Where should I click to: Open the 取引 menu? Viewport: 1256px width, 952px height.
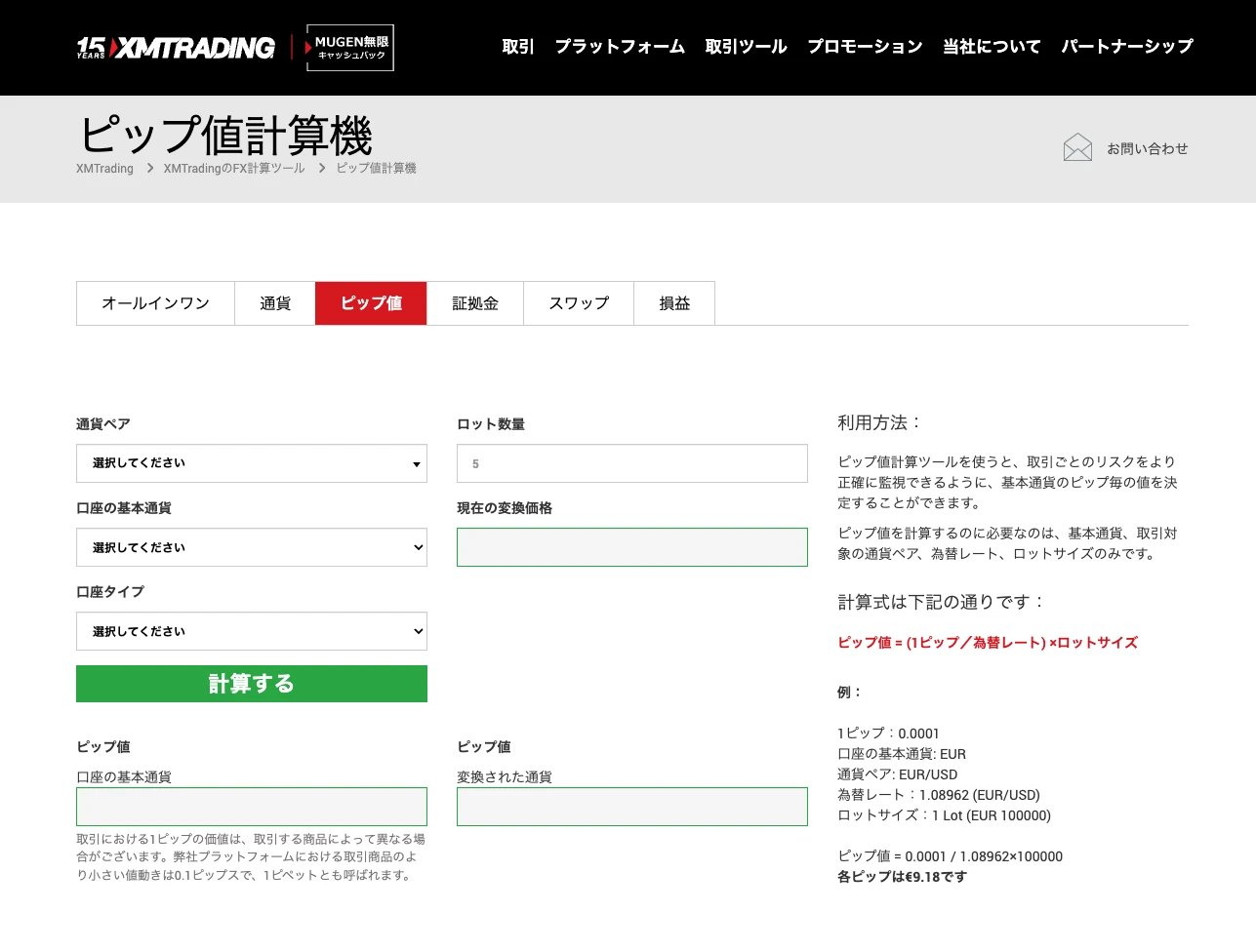(x=517, y=46)
